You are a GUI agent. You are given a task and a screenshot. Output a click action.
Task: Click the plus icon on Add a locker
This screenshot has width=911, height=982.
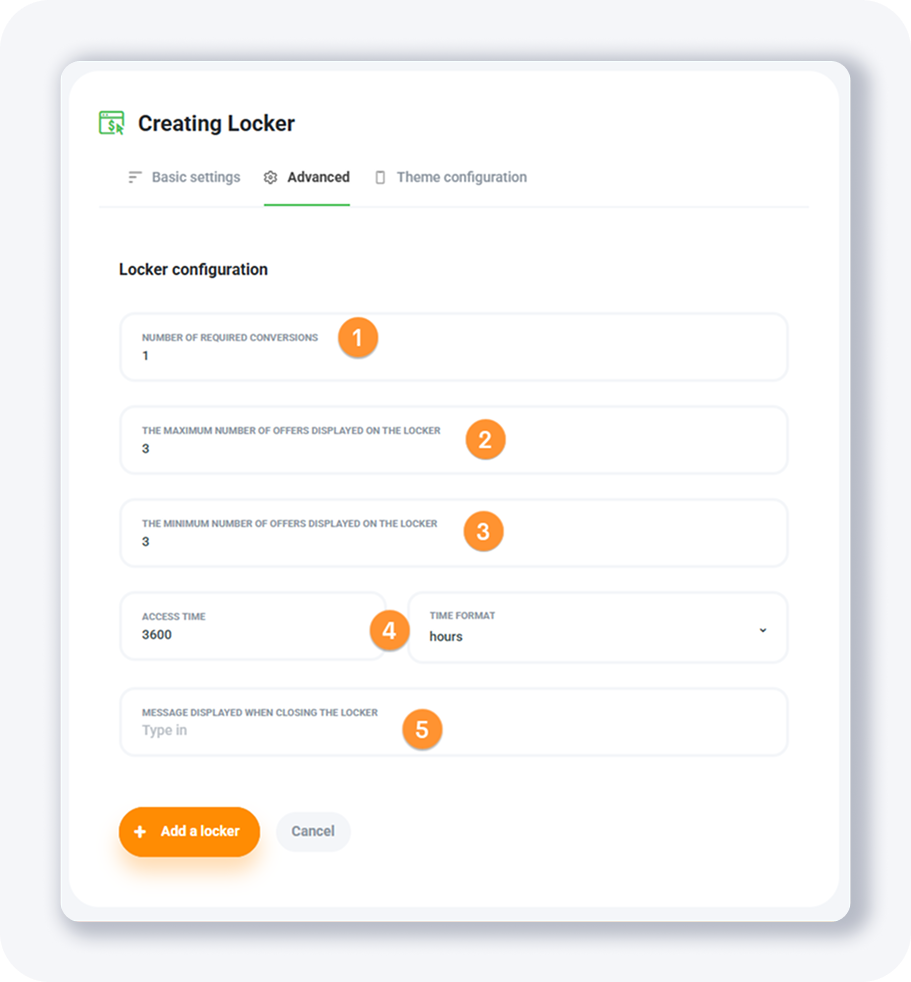click(140, 831)
